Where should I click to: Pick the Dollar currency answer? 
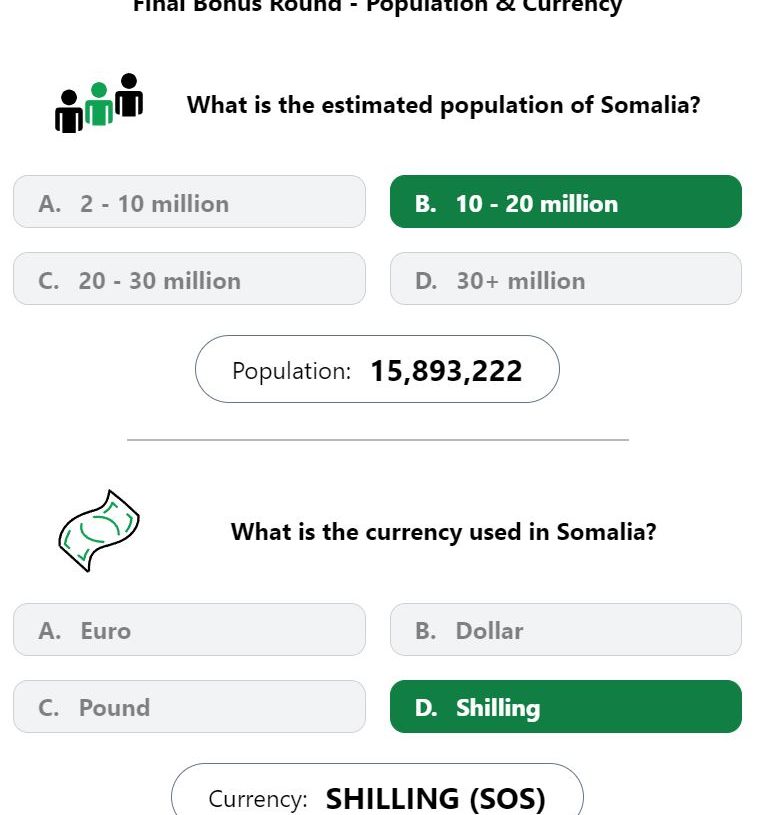tap(565, 629)
